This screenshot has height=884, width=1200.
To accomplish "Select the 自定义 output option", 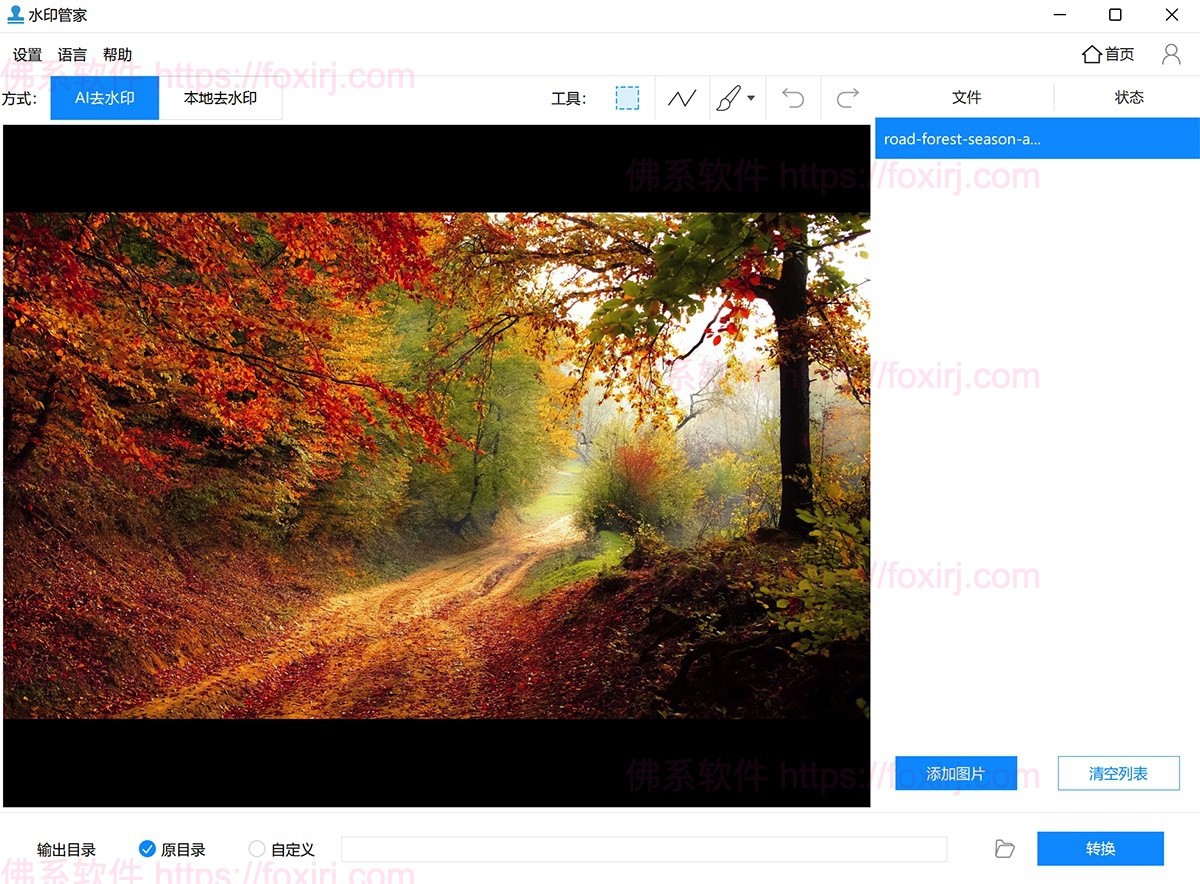I will coord(257,849).
